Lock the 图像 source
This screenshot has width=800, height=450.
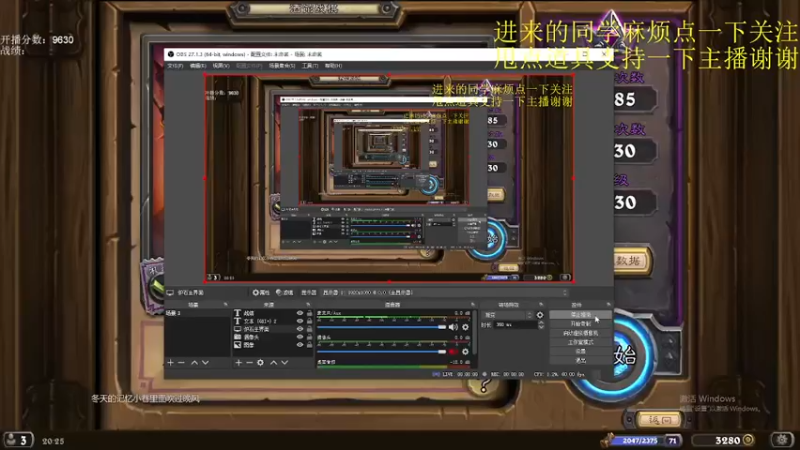pos(309,345)
